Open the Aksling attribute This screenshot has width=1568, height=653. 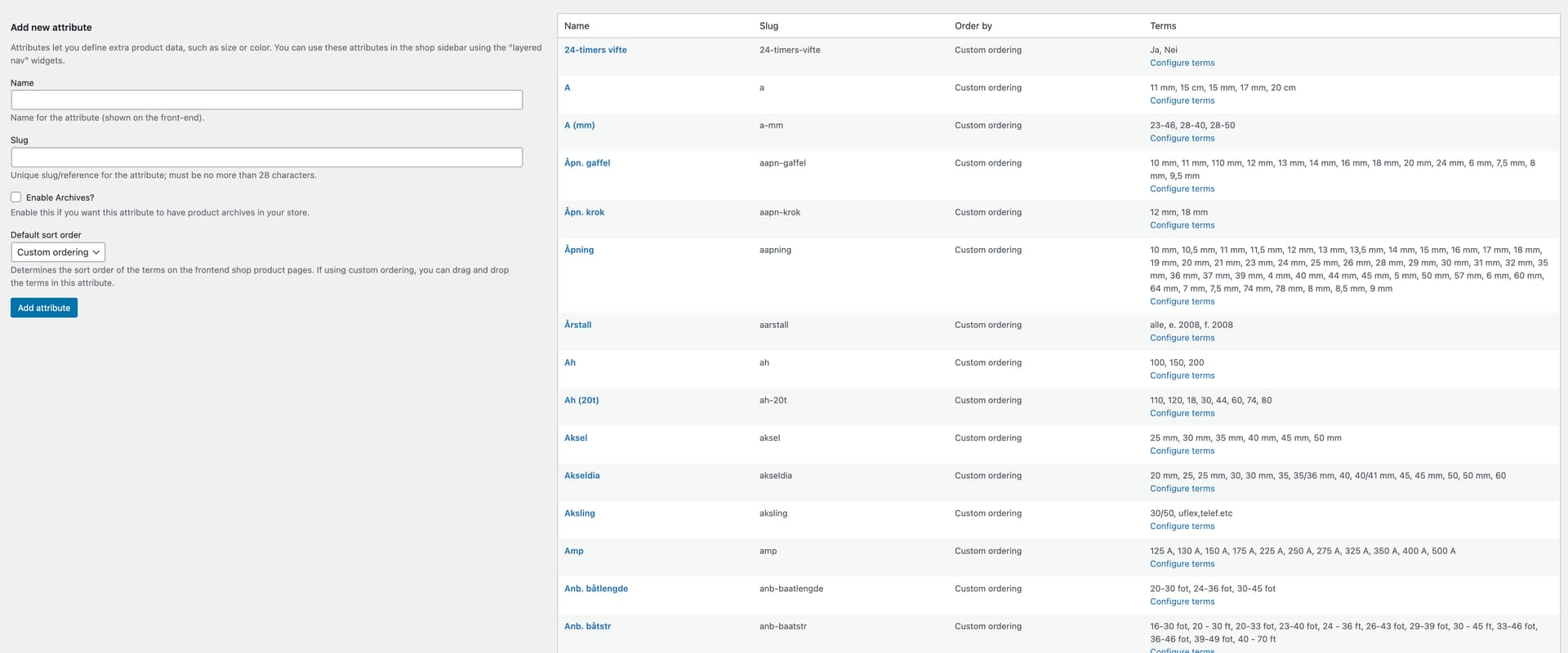click(x=580, y=513)
